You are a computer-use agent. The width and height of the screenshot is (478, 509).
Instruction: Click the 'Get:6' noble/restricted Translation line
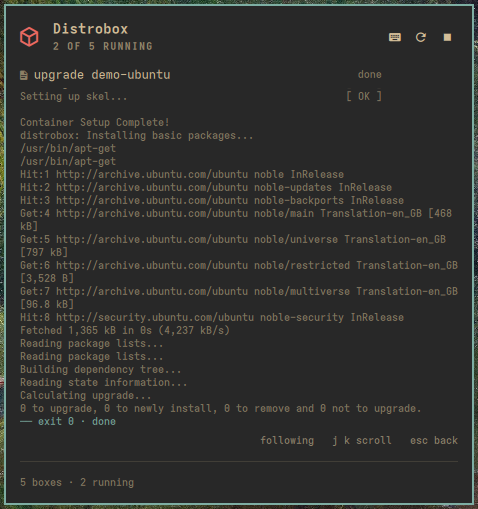coord(239,272)
